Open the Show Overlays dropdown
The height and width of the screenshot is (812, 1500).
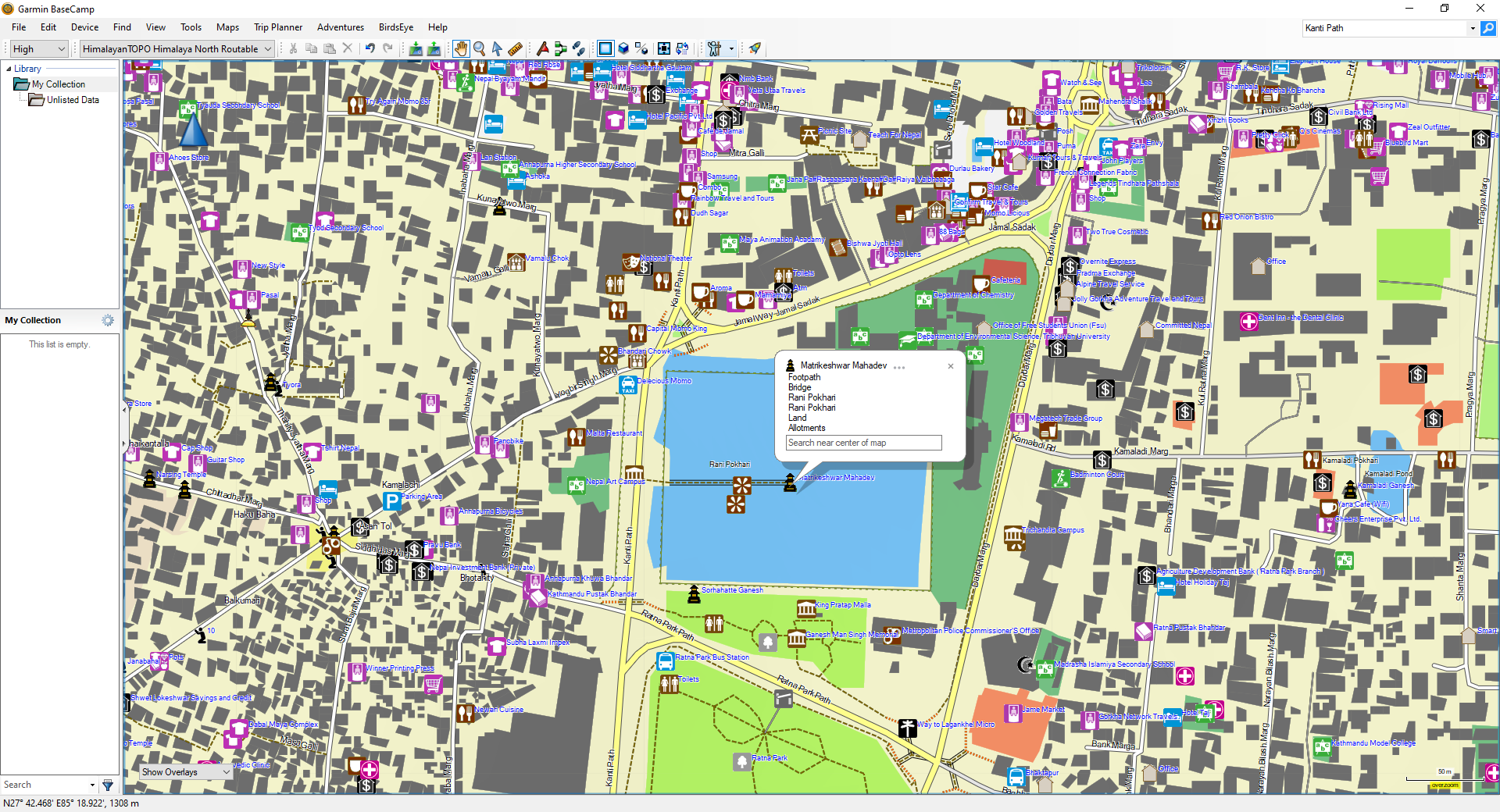(x=186, y=772)
